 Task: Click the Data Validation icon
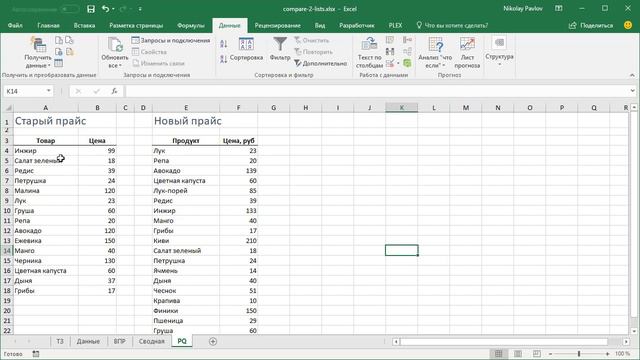[x=390, y=63]
